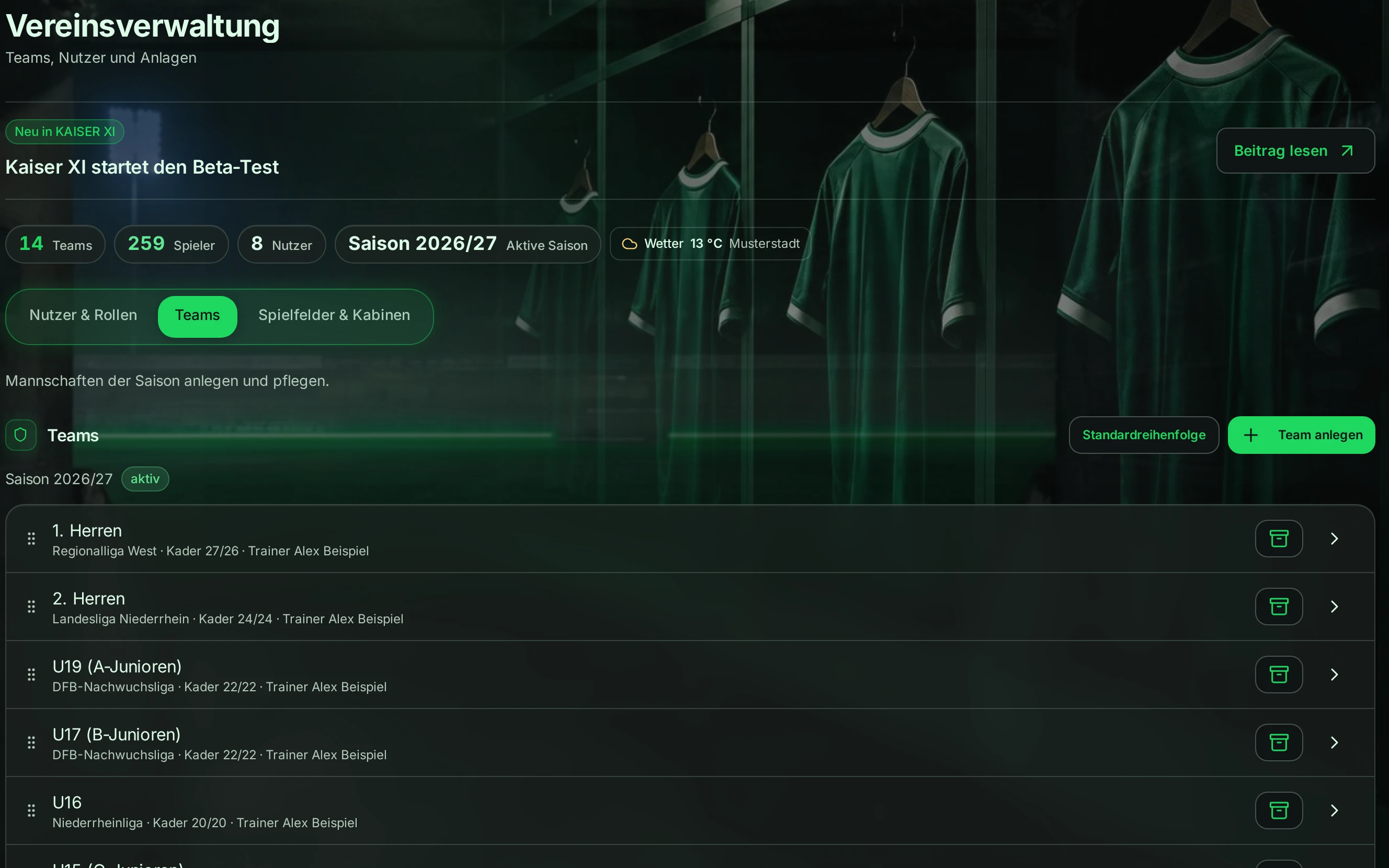This screenshot has height=868, width=1389.
Task: Click the U17 (B-Junioren) team name
Action: [x=117, y=734]
